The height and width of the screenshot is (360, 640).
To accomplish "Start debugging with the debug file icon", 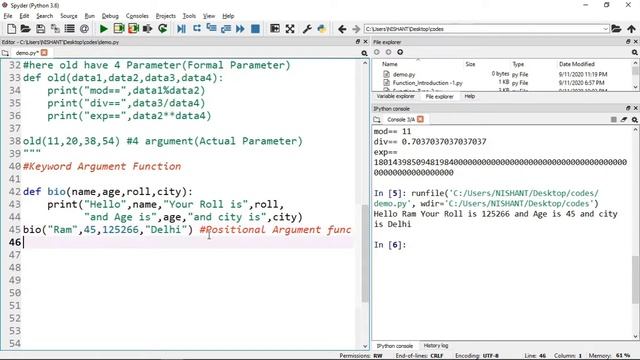I will [181, 29].
